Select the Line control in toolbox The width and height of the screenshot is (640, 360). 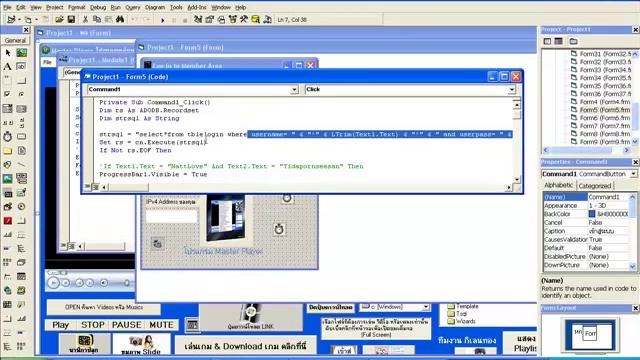coord(21,164)
